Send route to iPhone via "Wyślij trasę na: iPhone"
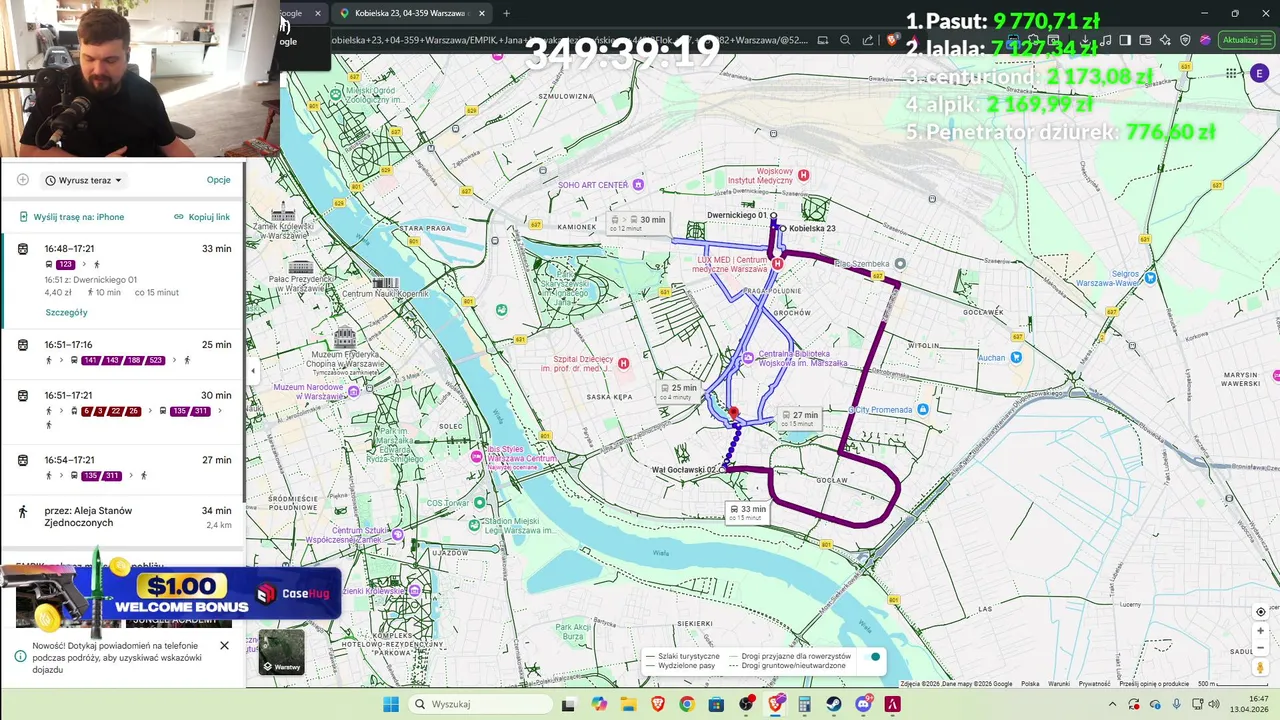This screenshot has height=720, width=1280. point(71,217)
